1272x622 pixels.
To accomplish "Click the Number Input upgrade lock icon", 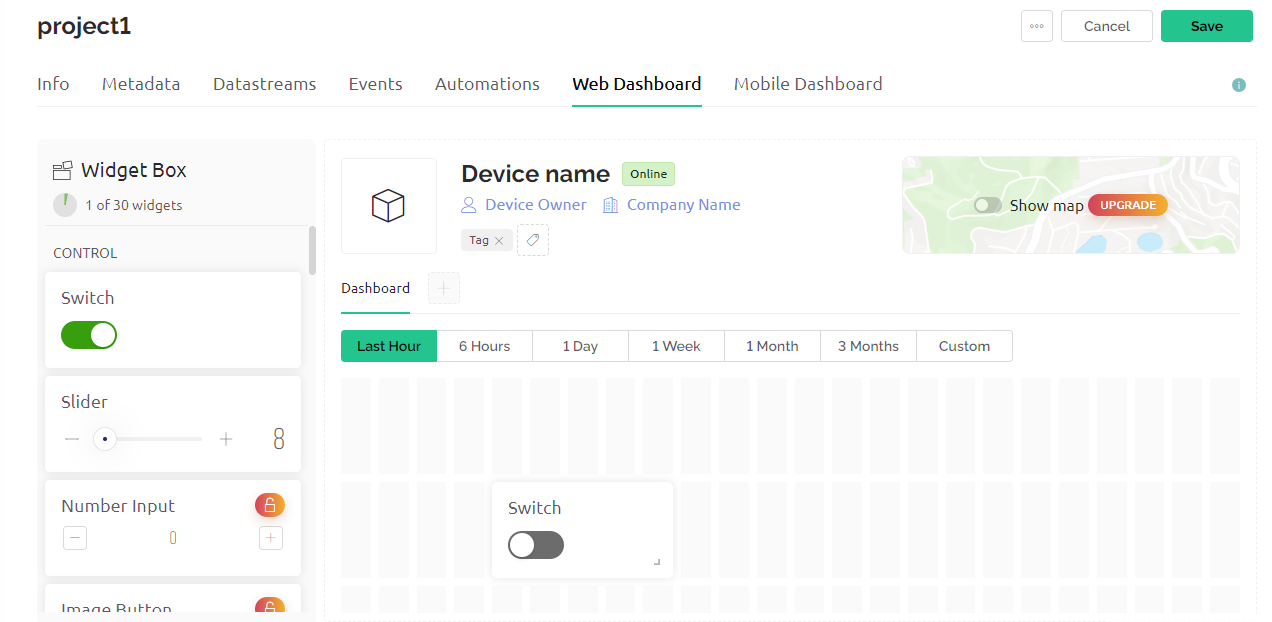I will [270, 505].
